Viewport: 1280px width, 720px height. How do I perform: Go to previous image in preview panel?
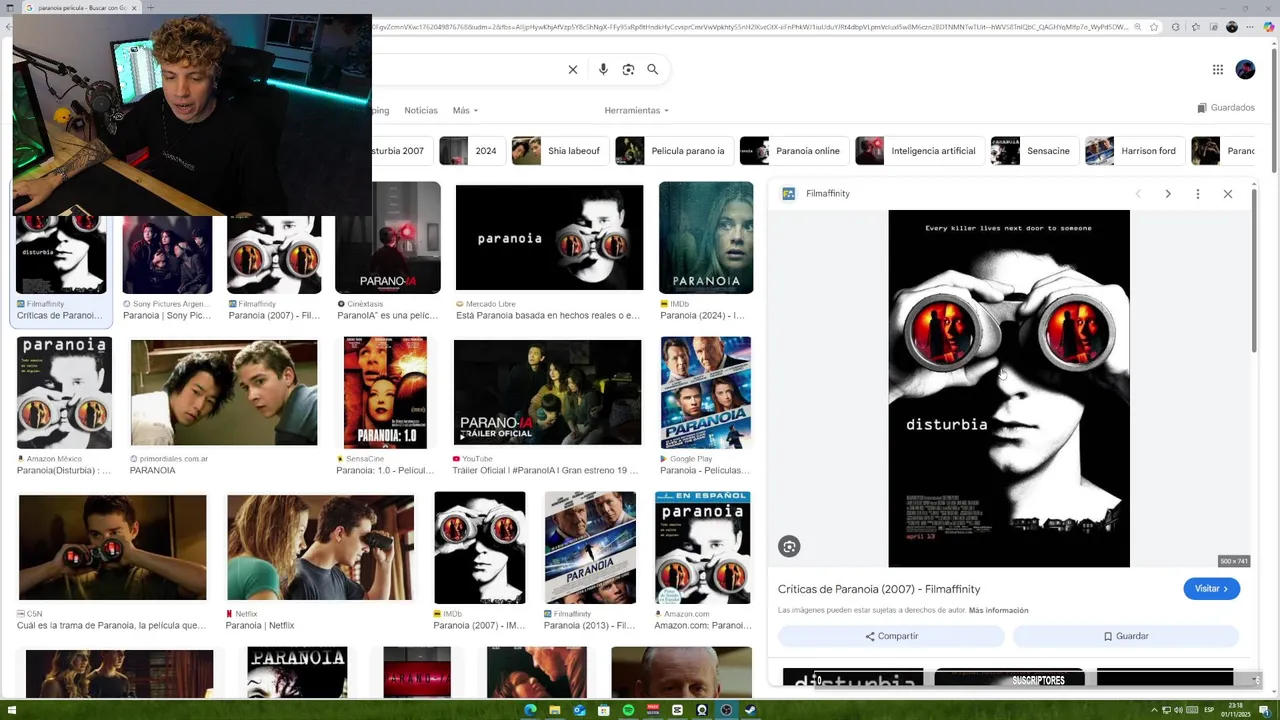pyautogui.click(x=1138, y=194)
